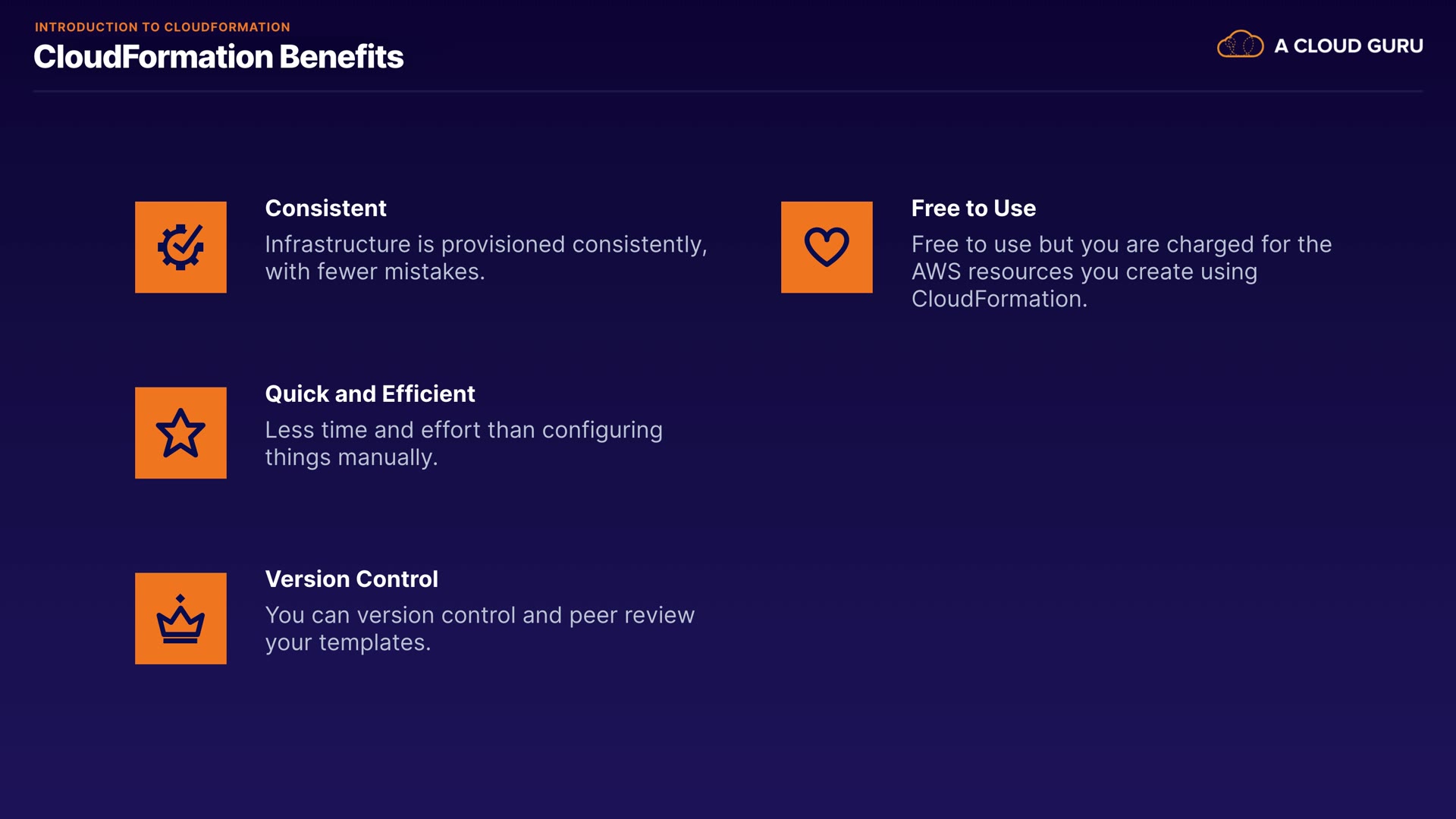1456x819 pixels.
Task: Click the 'your templates.' text line
Action: coord(347,643)
